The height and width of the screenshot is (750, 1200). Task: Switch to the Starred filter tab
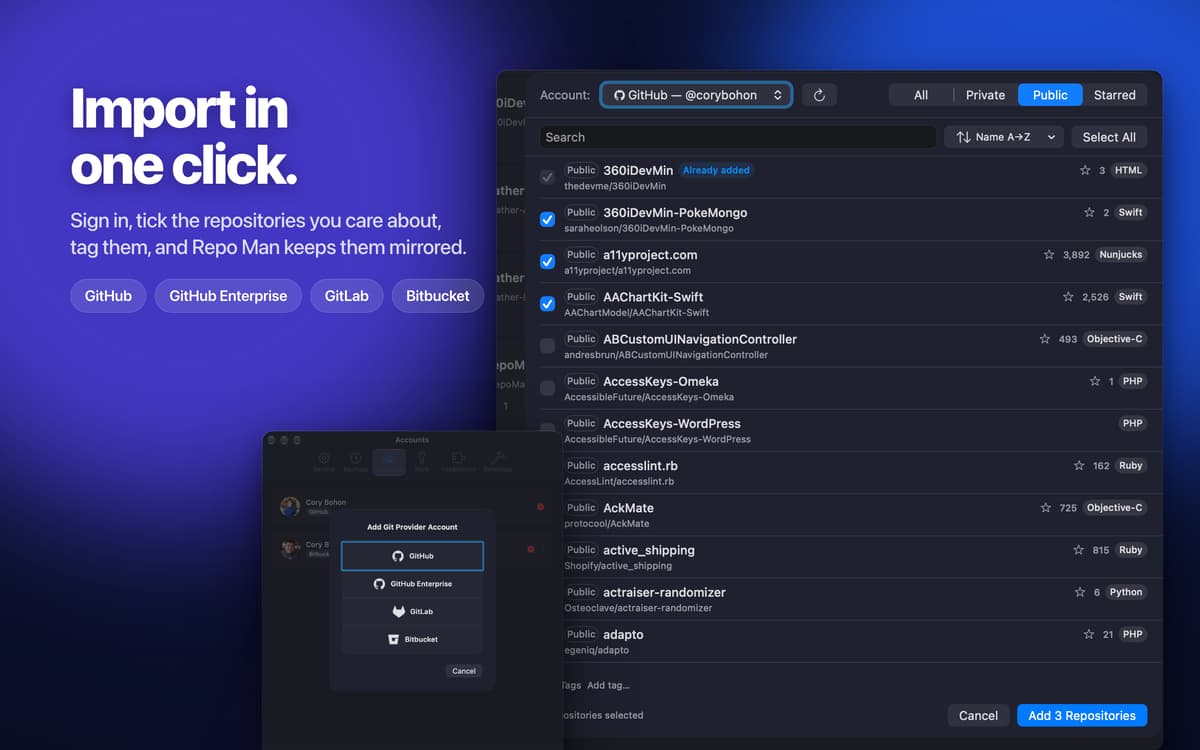[x=1114, y=95]
